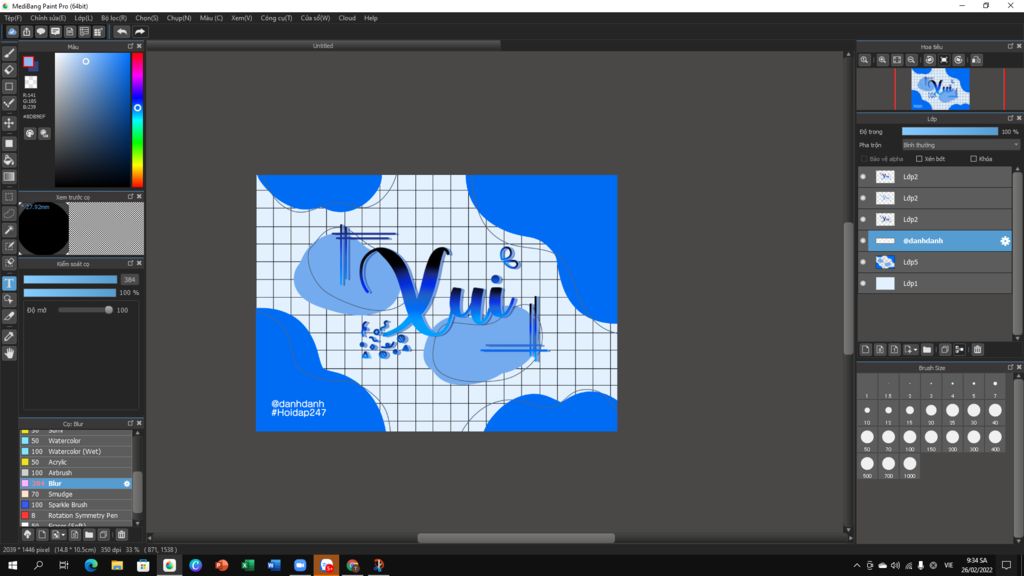Click the transparent color swatch
The image size is (1024, 576).
(31, 82)
